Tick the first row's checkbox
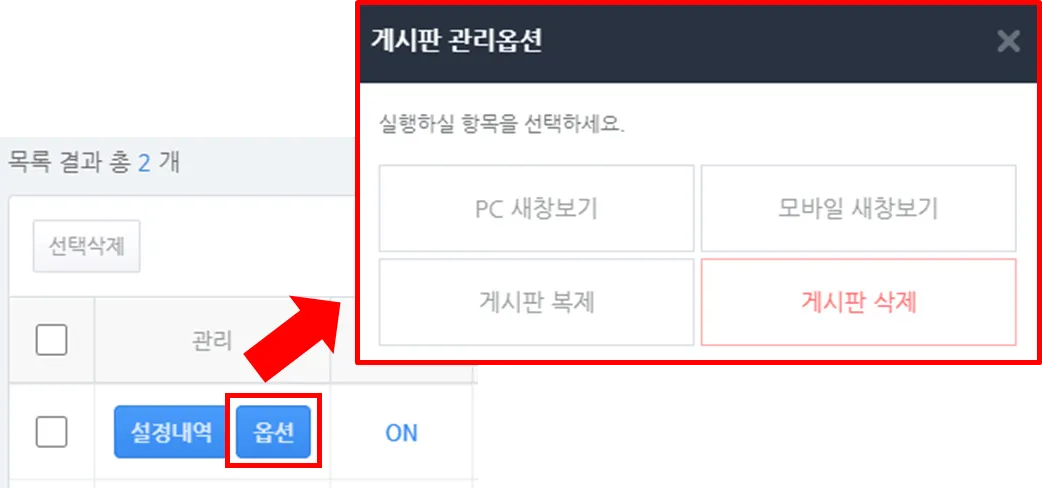The height and width of the screenshot is (488, 1042). (51, 432)
